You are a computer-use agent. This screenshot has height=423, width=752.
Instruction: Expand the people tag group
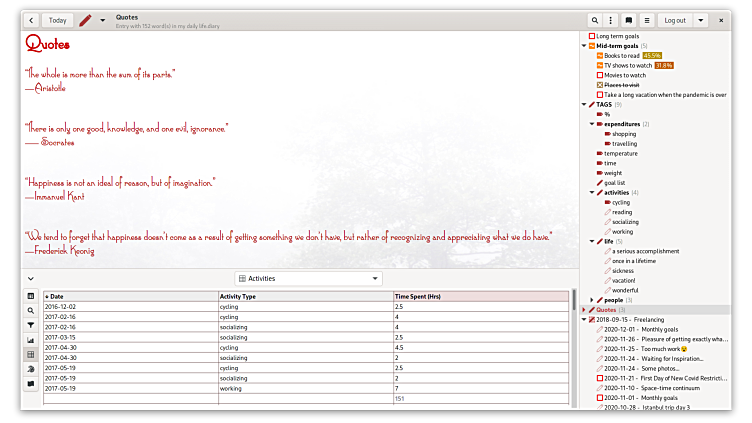592,299
